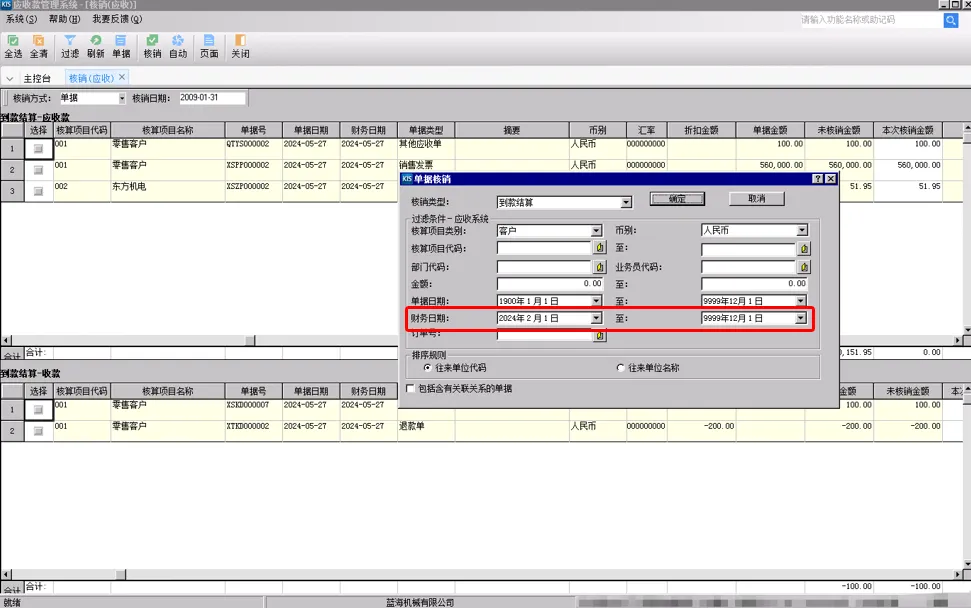971x608 pixels.
Task: Expand the chevron left of 主控台
Action: click(x=10, y=79)
